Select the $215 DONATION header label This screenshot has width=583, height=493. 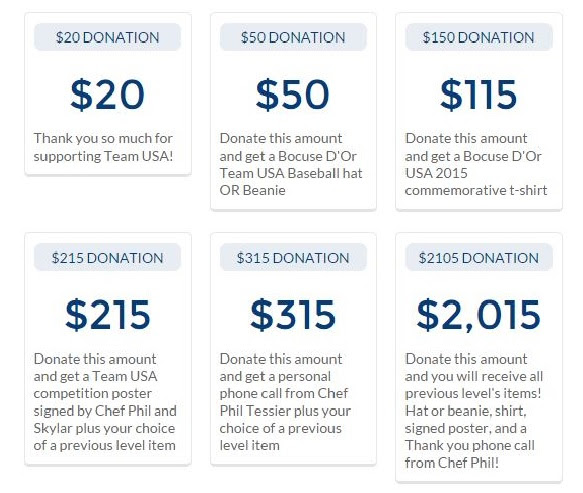[107, 257]
